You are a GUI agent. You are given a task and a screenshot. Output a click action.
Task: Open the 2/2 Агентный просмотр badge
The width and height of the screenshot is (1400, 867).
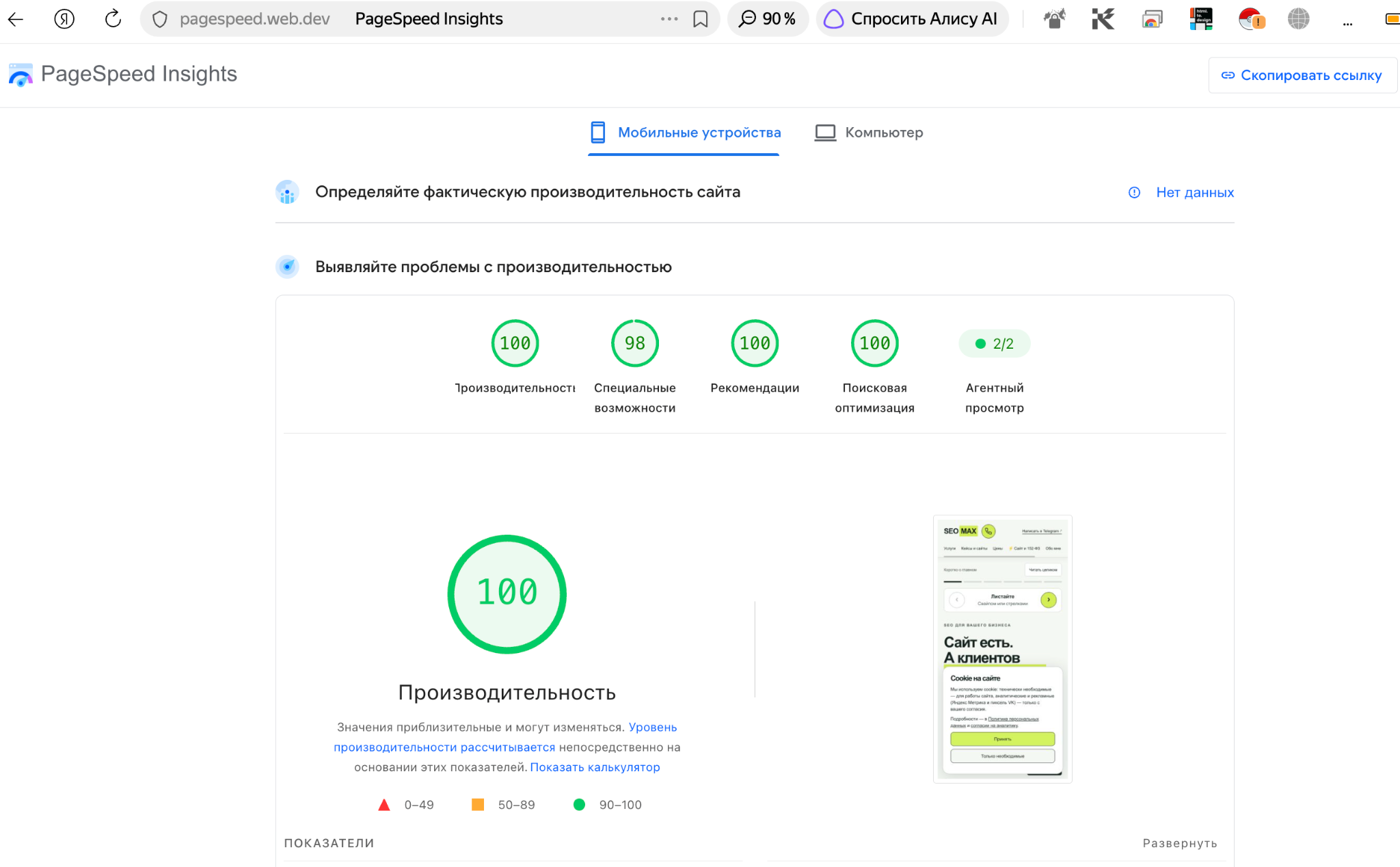click(995, 344)
